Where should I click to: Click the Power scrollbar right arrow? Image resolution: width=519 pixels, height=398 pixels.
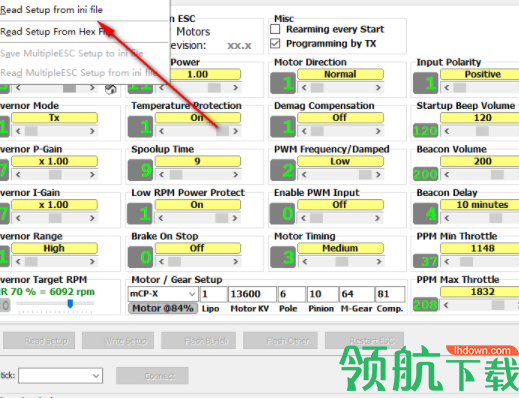point(236,88)
